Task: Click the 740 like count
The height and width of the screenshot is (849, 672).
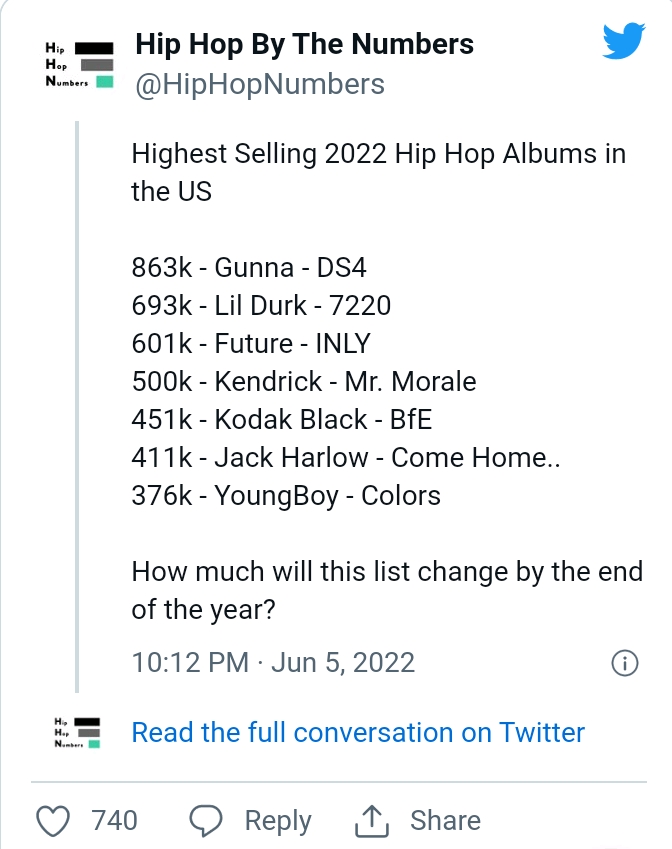Action: click(113, 820)
